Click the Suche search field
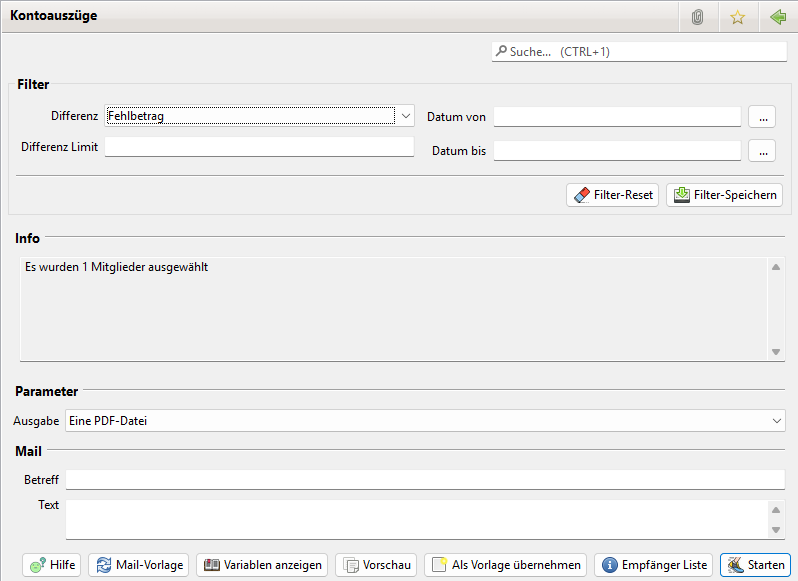Screen dimensions: 798x581 click(640, 51)
